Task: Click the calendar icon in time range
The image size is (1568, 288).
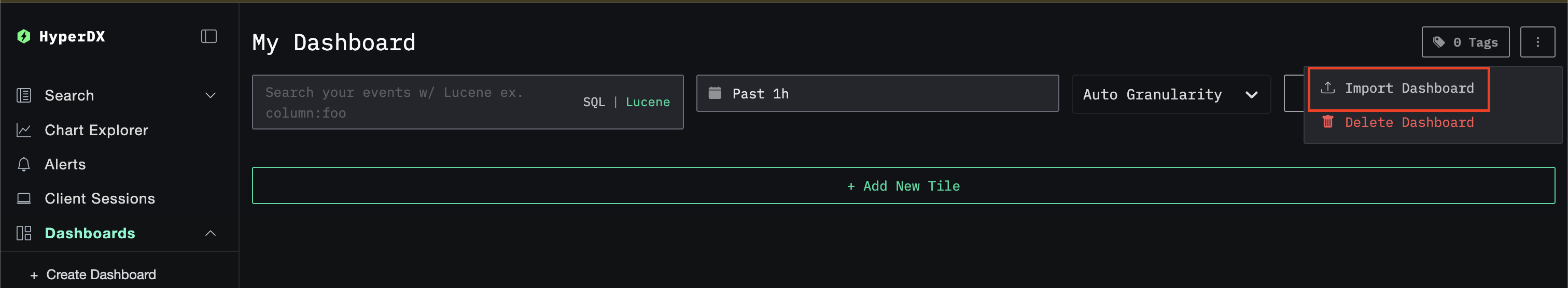Action: (x=715, y=94)
